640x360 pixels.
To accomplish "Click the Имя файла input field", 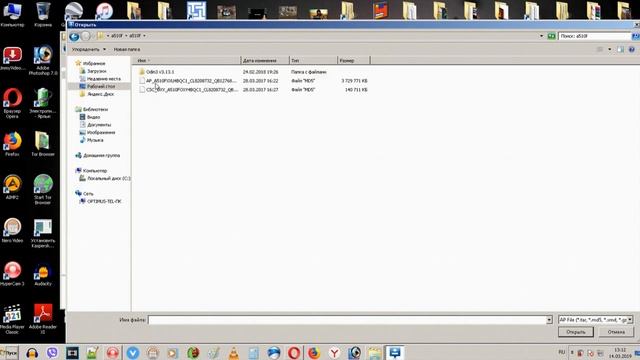I will pos(347,320).
